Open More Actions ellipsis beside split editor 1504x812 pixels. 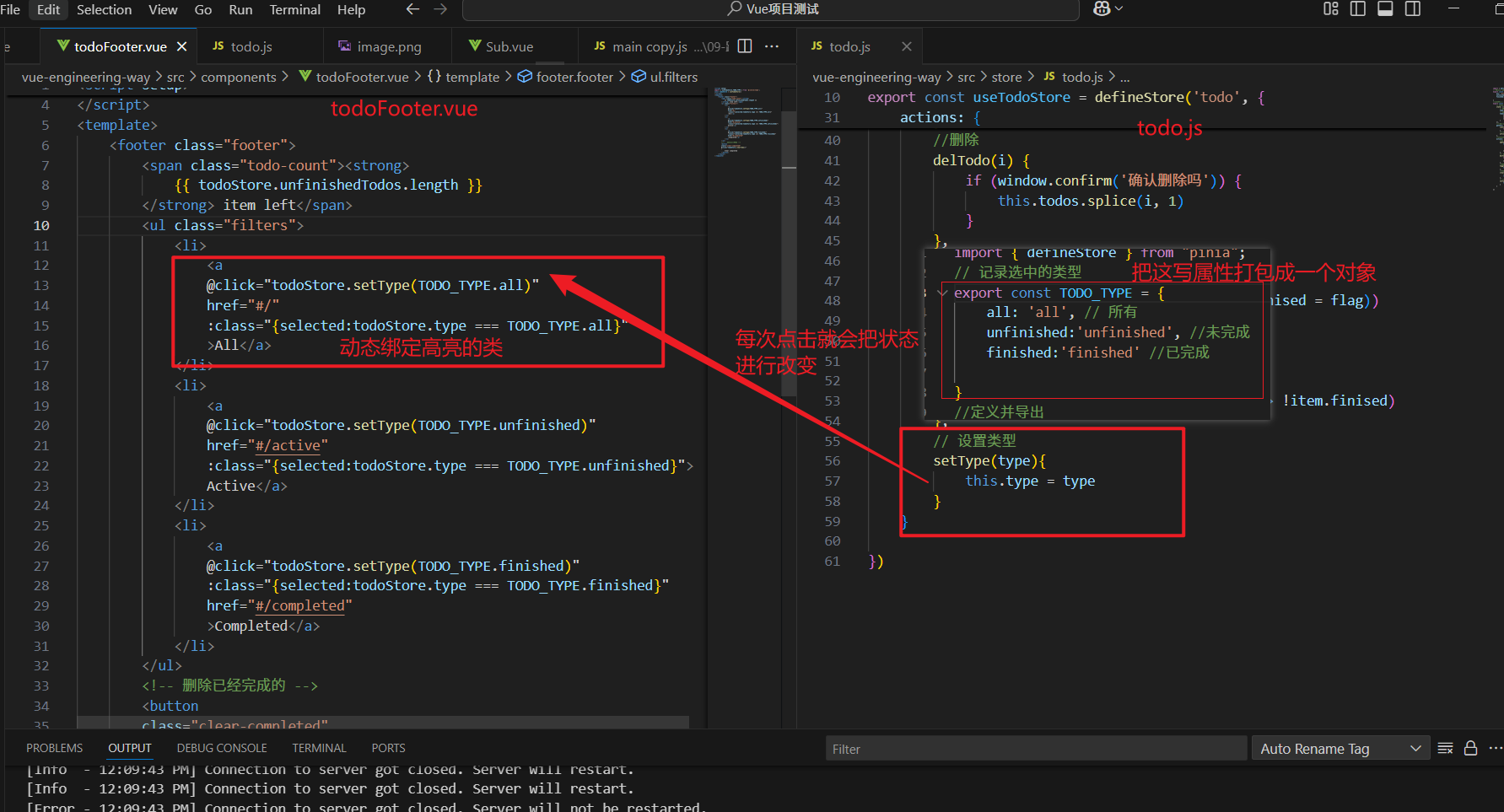[x=772, y=46]
